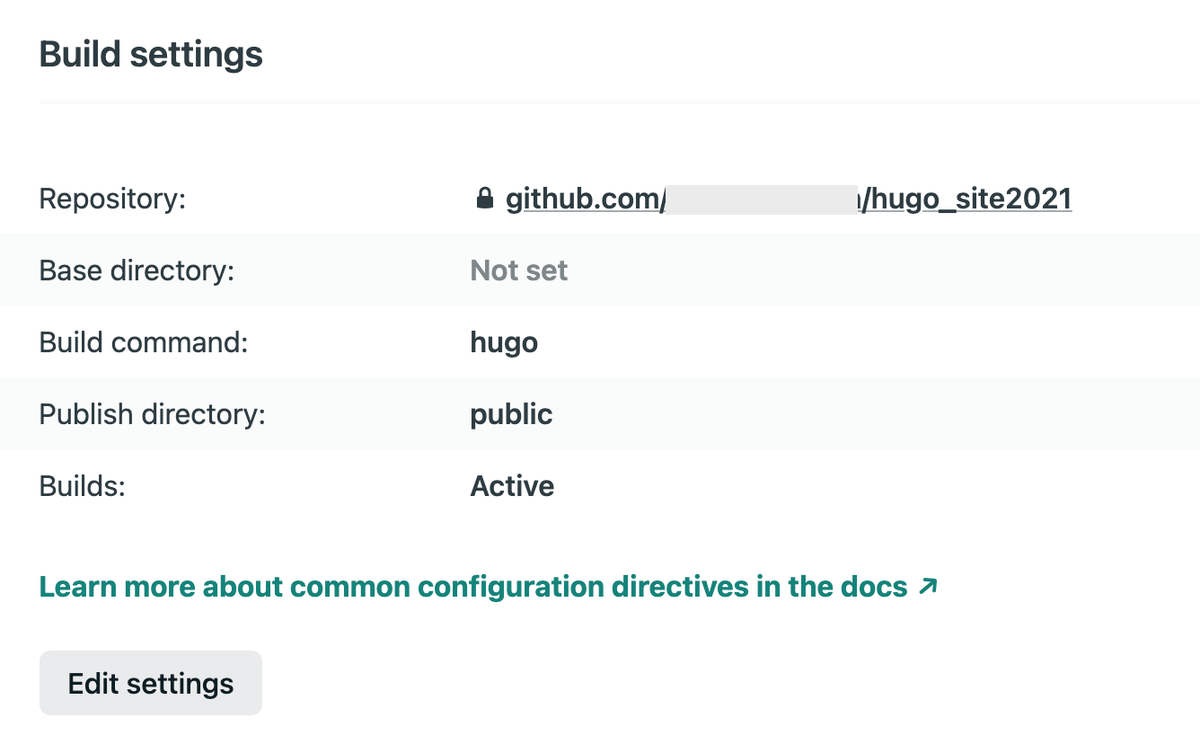The height and width of the screenshot is (753, 1200).
Task: Click the external-link arrow after 'docs'
Action: click(928, 587)
